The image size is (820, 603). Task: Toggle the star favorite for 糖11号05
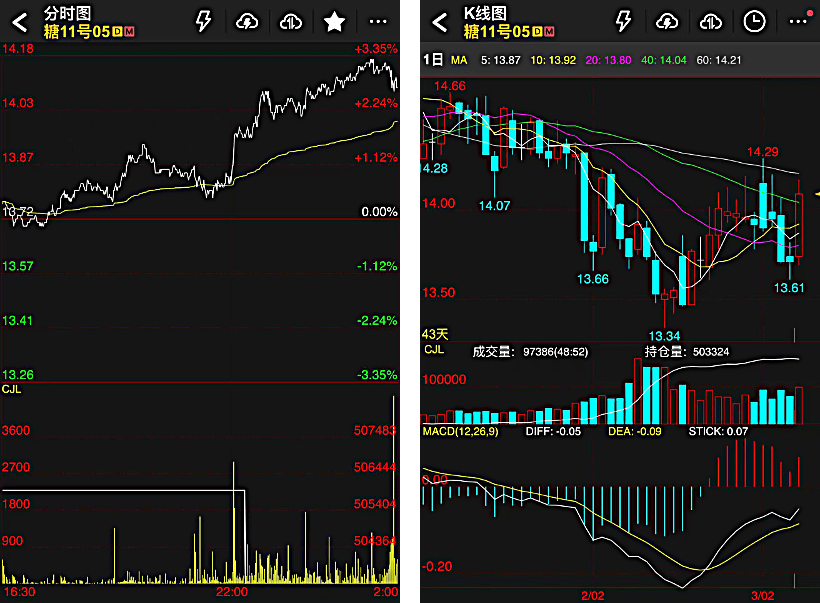[335, 21]
